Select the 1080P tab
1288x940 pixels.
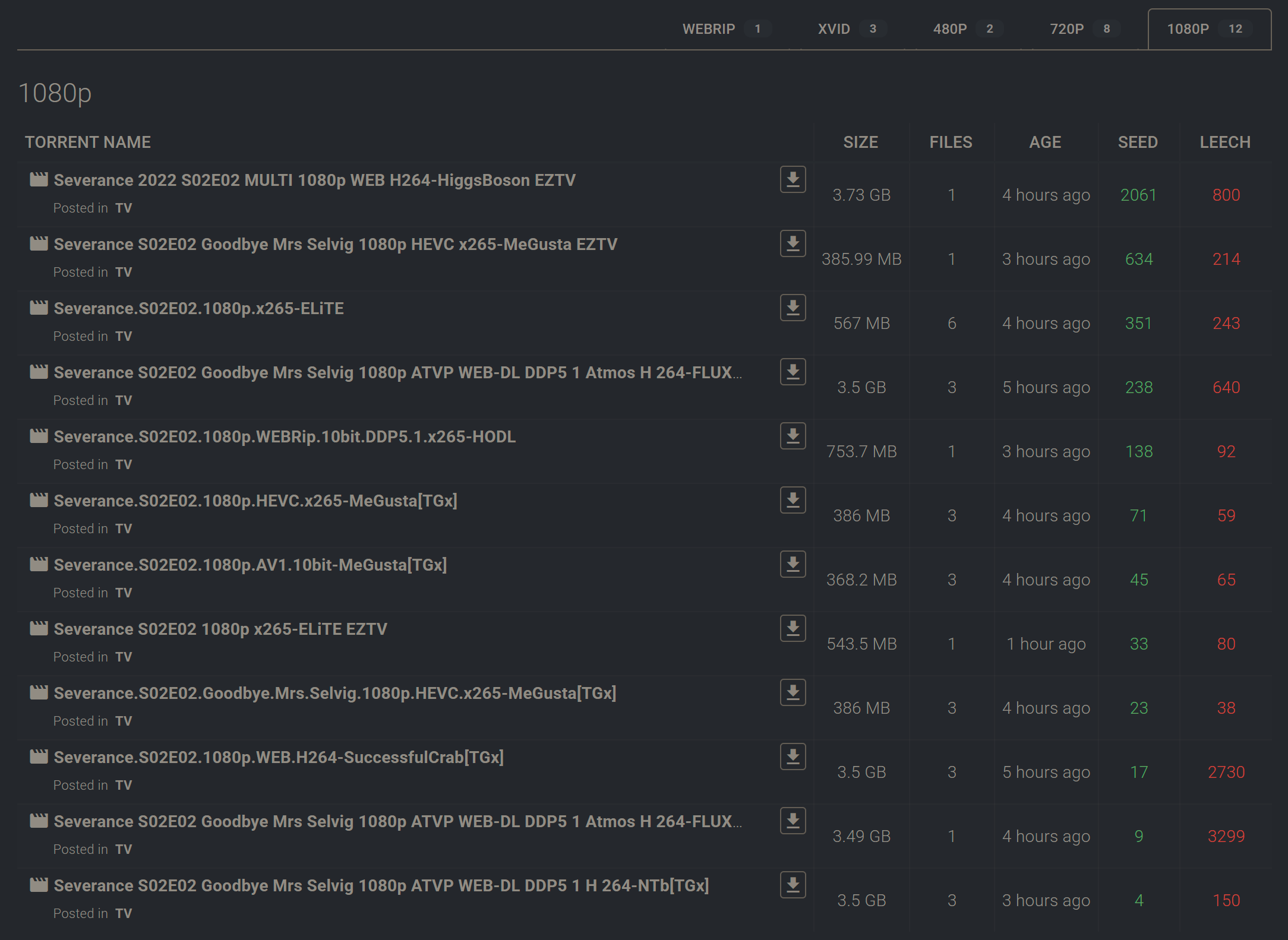tap(1210, 29)
